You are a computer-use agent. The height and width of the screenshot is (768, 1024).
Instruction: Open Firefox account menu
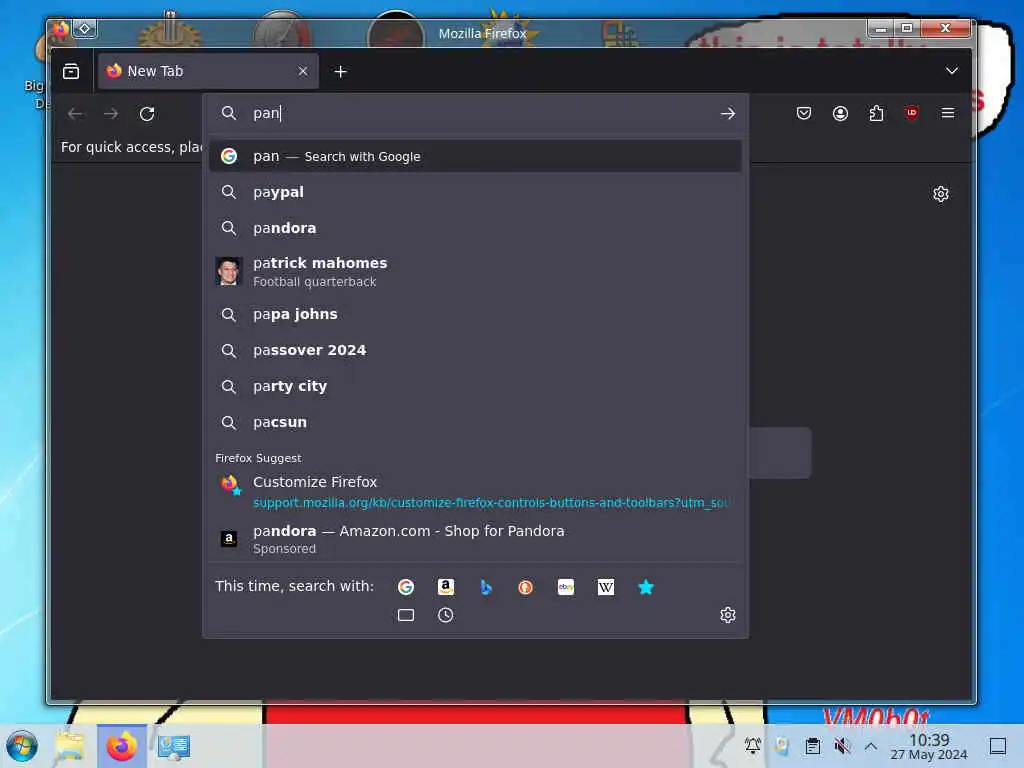[x=840, y=114]
